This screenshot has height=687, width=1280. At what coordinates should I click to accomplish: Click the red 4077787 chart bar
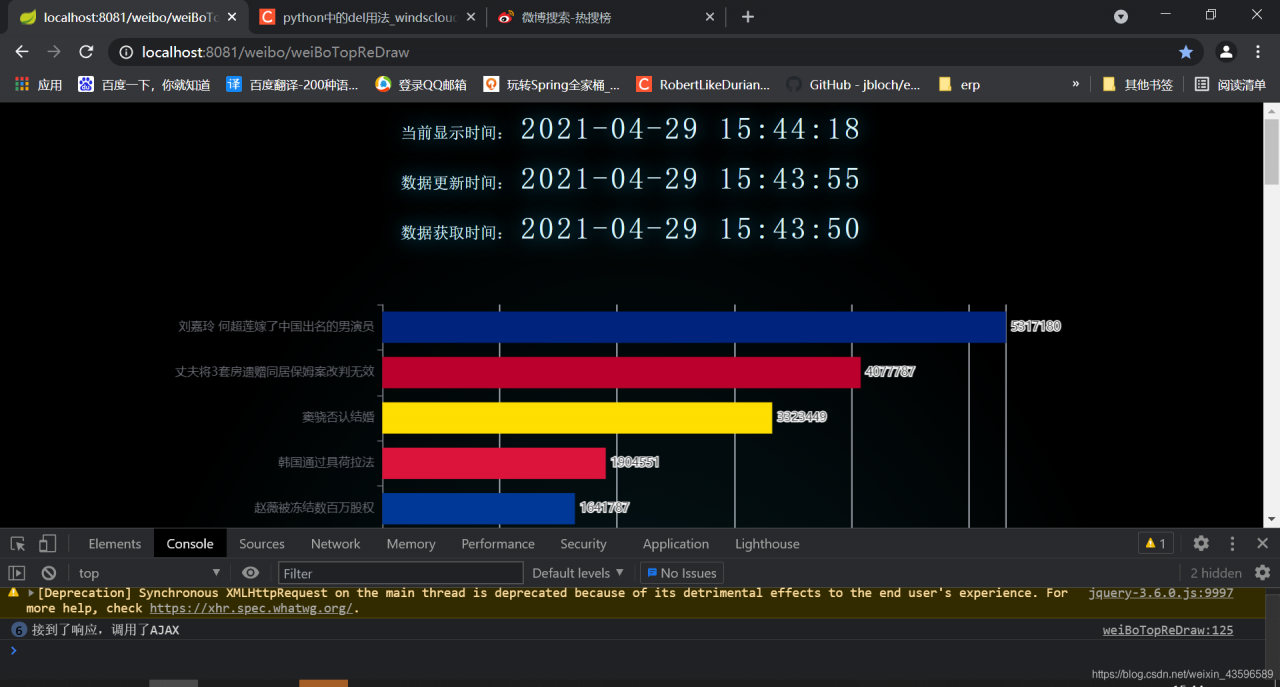(621, 372)
